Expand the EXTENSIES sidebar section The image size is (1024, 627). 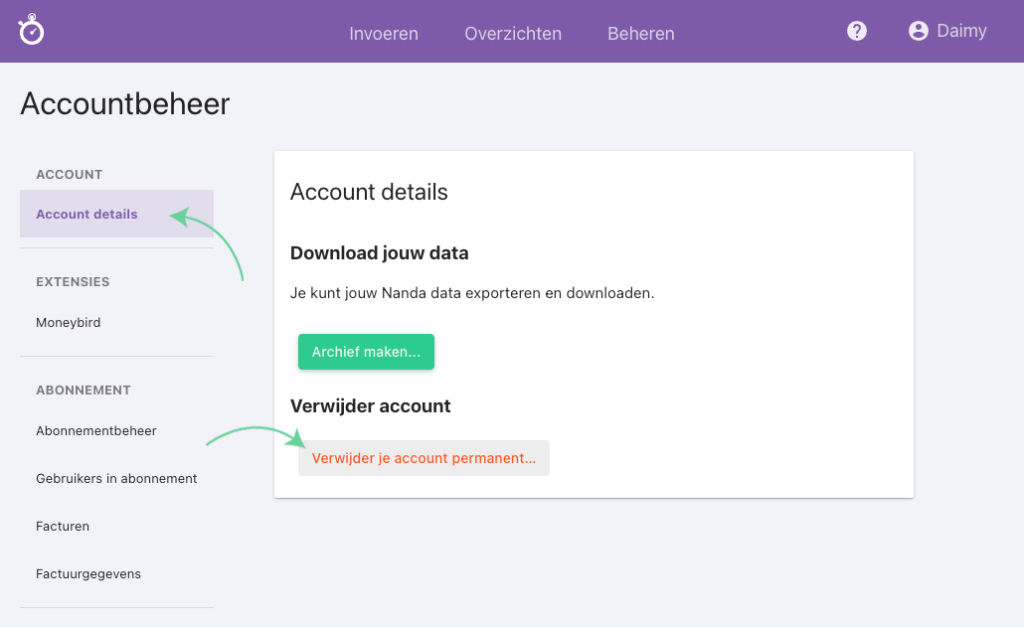pos(72,282)
